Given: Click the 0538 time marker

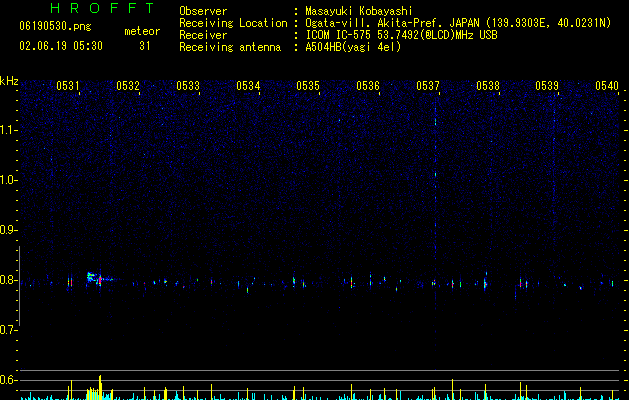Looking at the screenshot, I should tap(488, 86).
